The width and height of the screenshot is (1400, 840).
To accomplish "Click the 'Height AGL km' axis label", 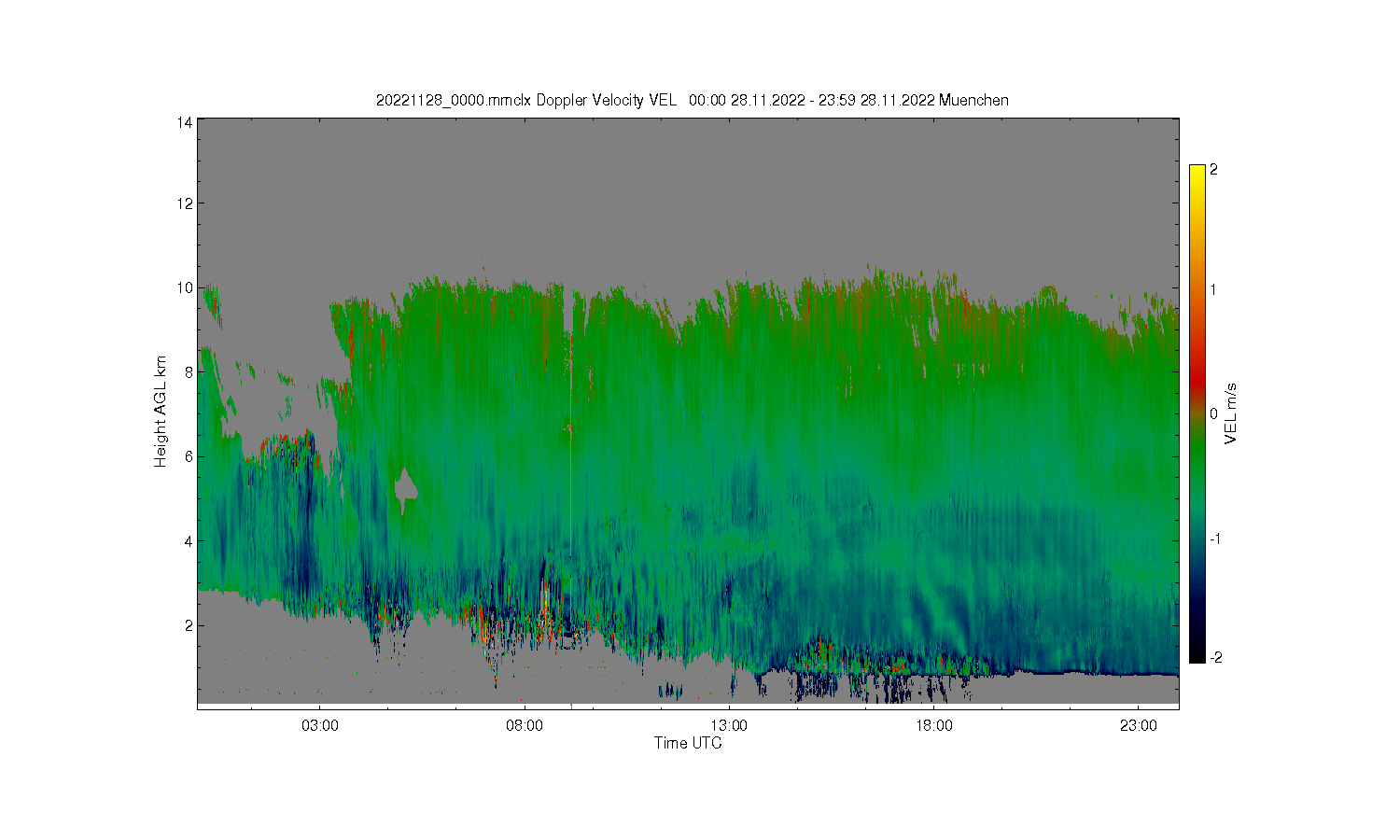I will click(x=161, y=412).
